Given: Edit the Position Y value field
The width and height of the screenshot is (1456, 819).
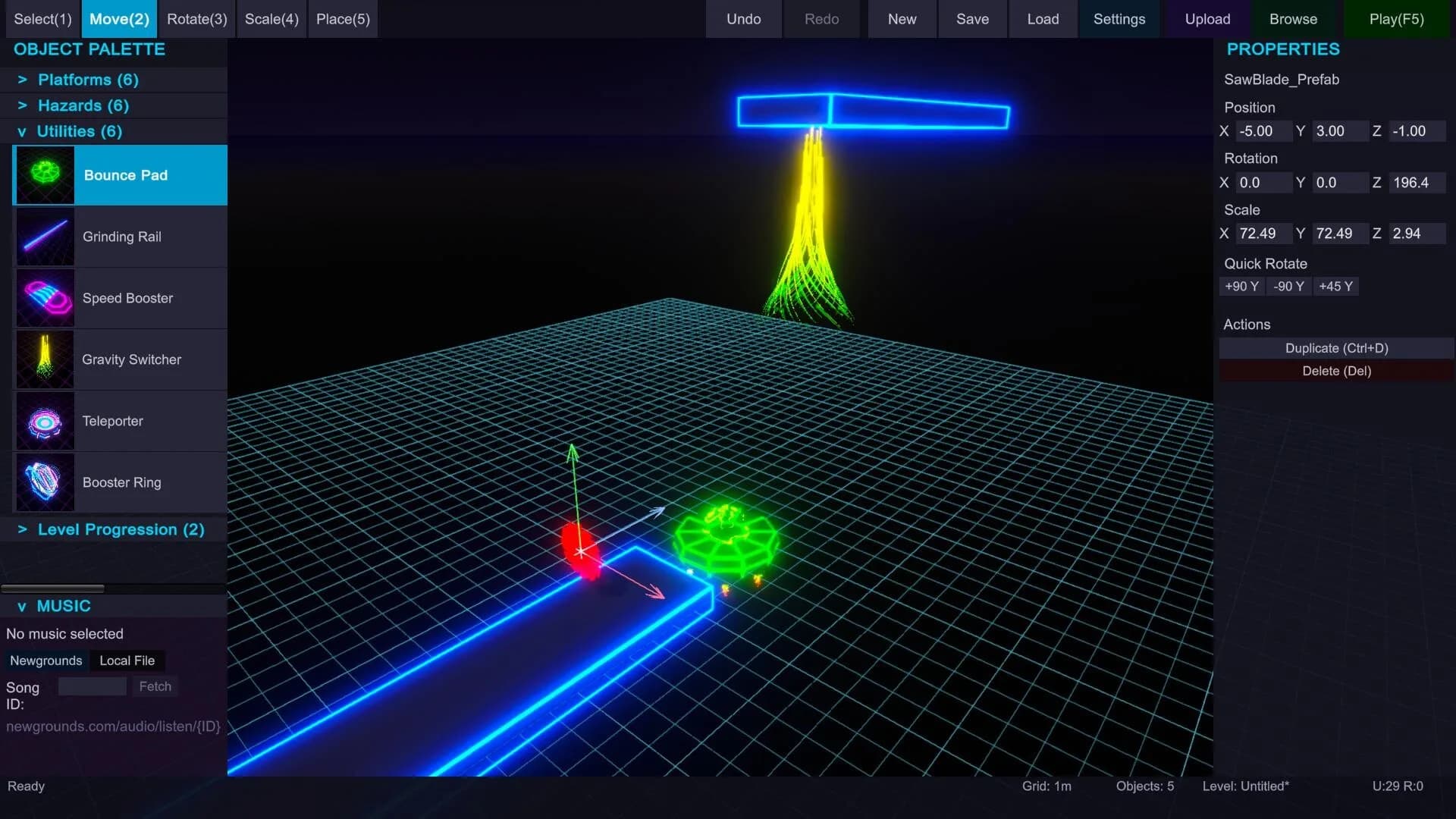Looking at the screenshot, I should pyautogui.click(x=1340, y=131).
